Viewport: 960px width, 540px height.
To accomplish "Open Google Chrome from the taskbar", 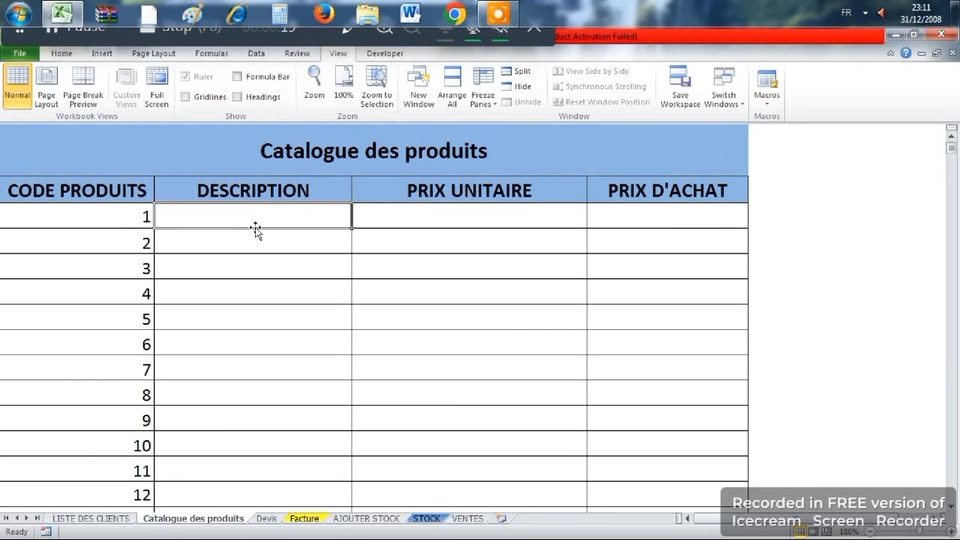I will (x=455, y=13).
